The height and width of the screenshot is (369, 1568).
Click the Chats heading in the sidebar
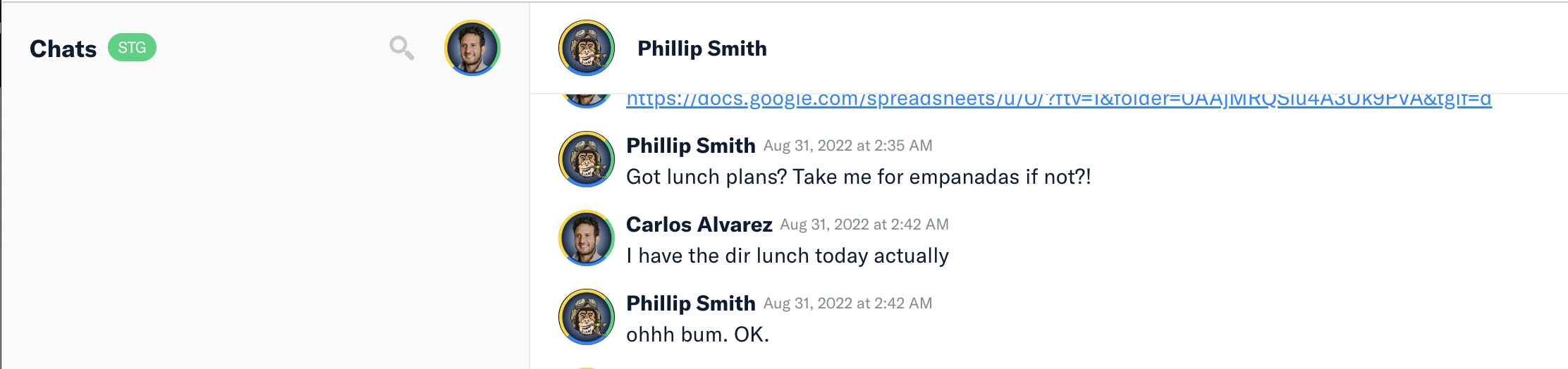click(x=63, y=49)
